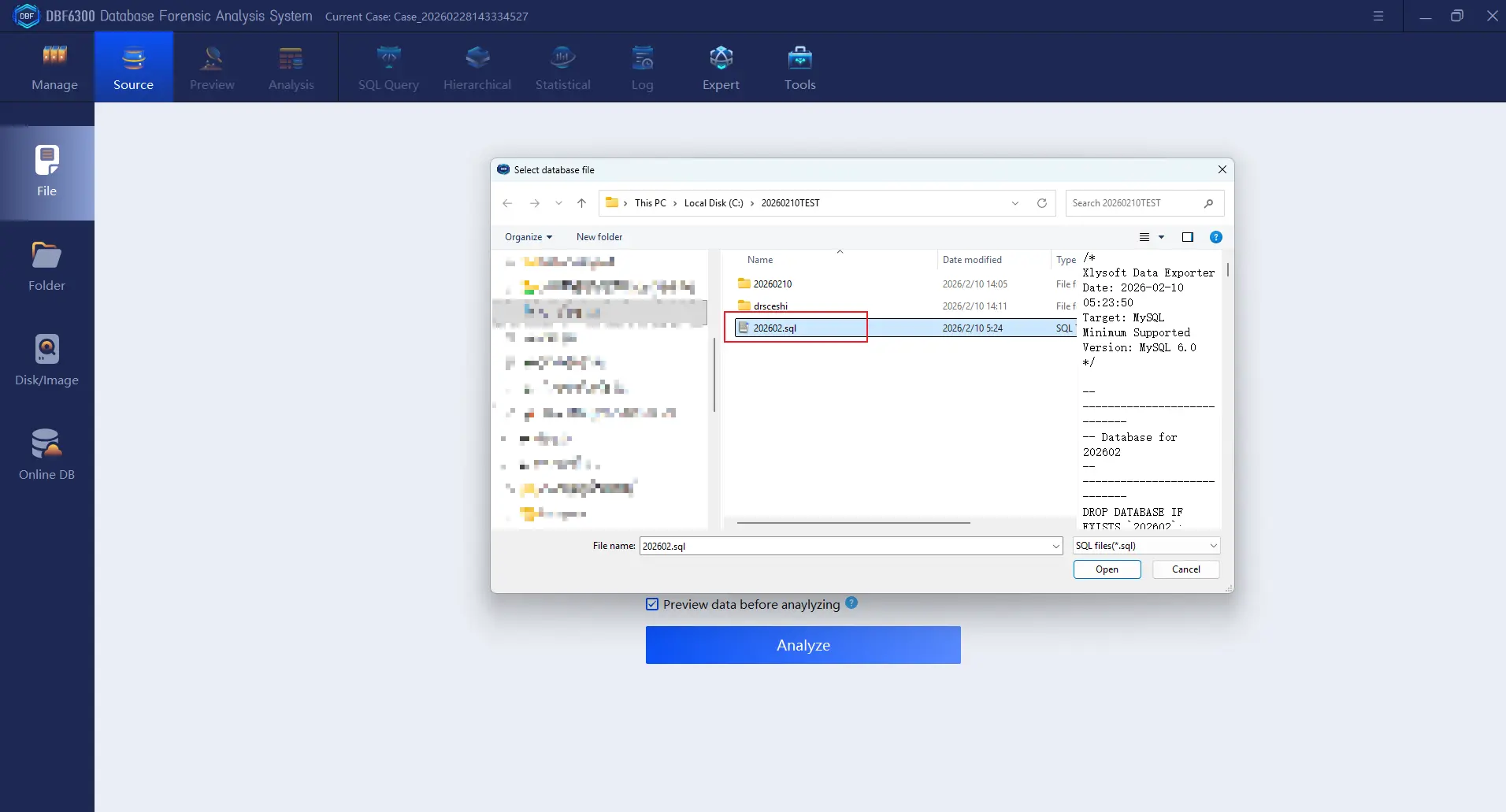Expand the address bar history dropdown
Viewport: 1506px width, 812px height.
click(x=1015, y=203)
